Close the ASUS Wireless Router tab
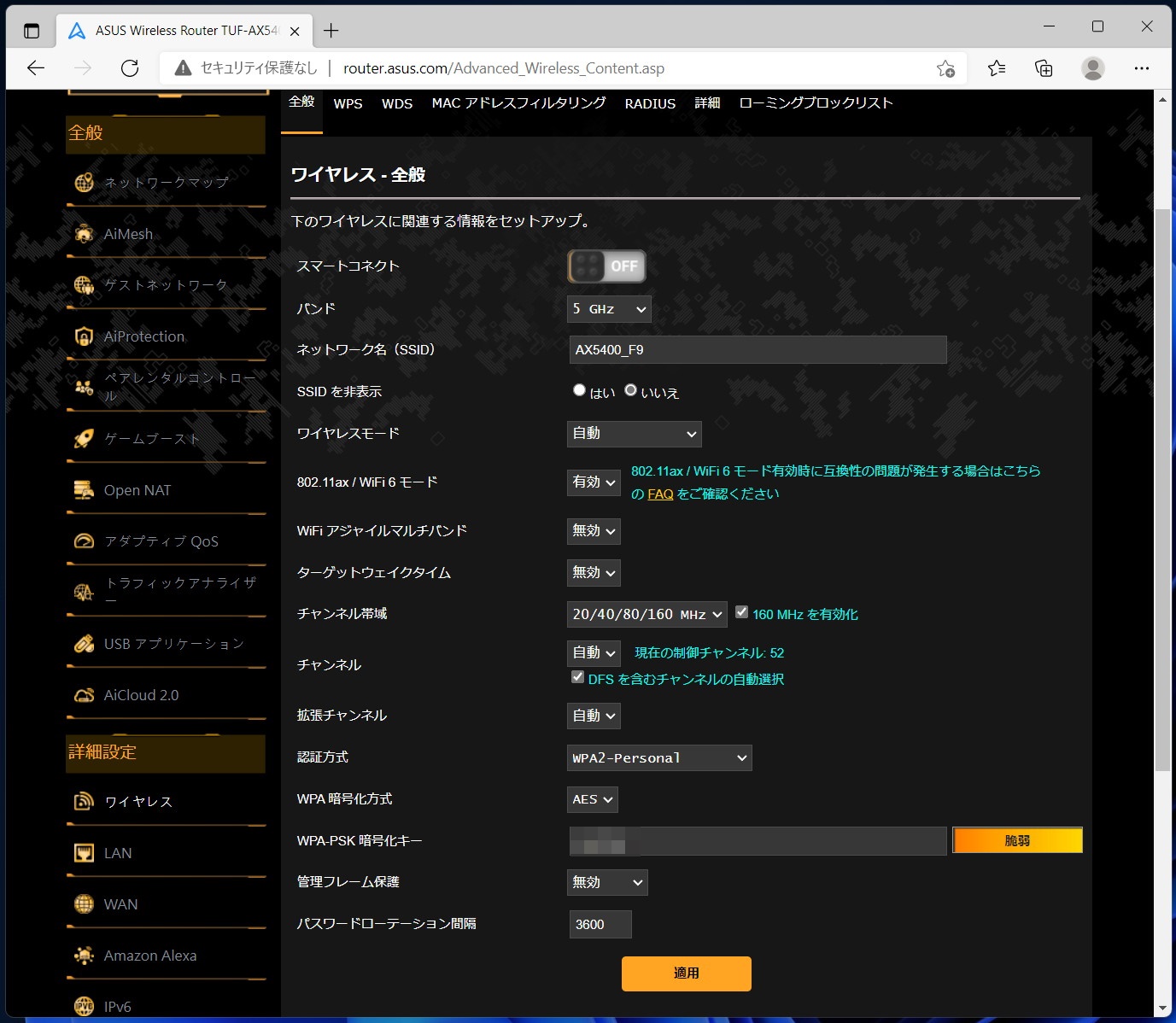Image resolution: width=1176 pixels, height=1023 pixels. point(295,31)
